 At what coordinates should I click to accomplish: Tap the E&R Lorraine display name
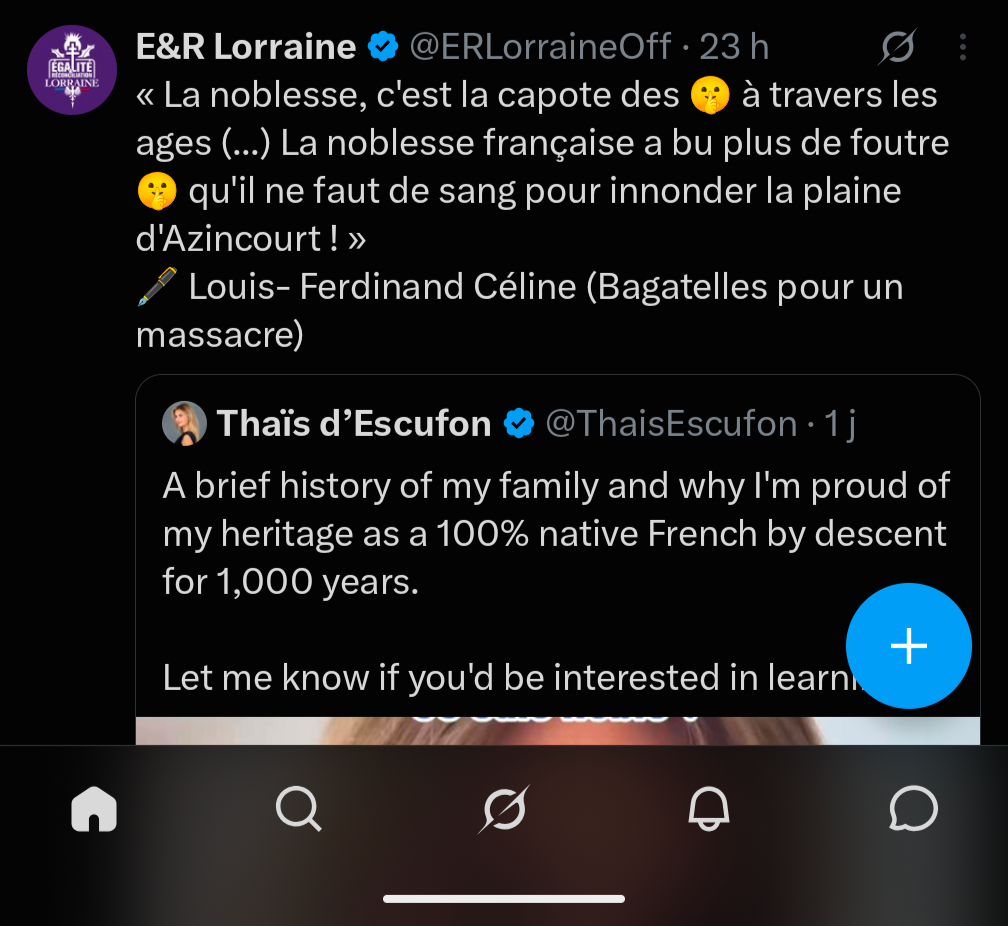click(246, 47)
